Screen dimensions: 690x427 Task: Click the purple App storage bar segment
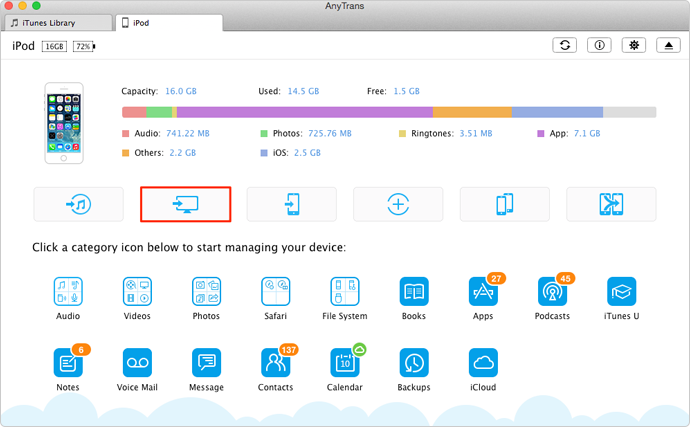coord(305,112)
